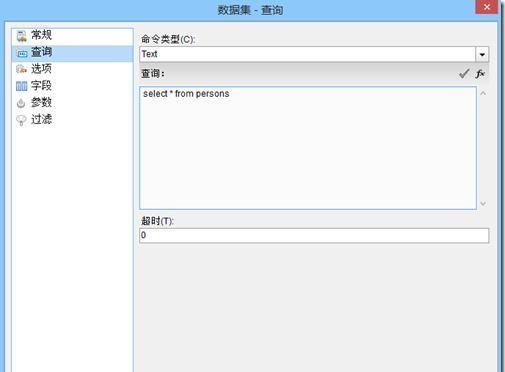This screenshot has width=505, height=372.
Task: Expand the 命令类型 dropdown arrow
Action: [482, 54]
